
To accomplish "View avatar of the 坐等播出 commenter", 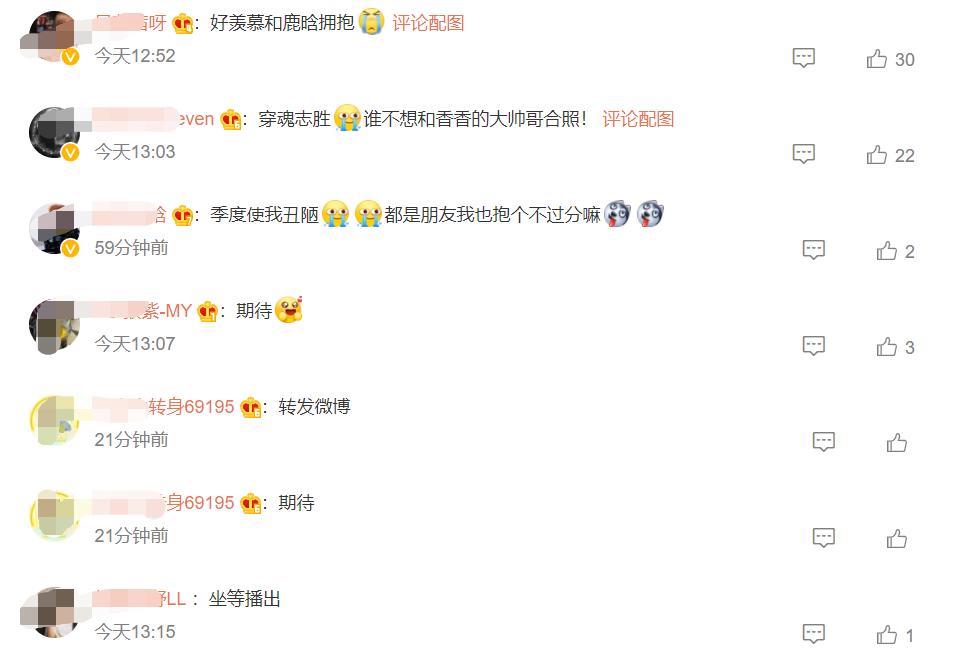I will tap(54, 613).
